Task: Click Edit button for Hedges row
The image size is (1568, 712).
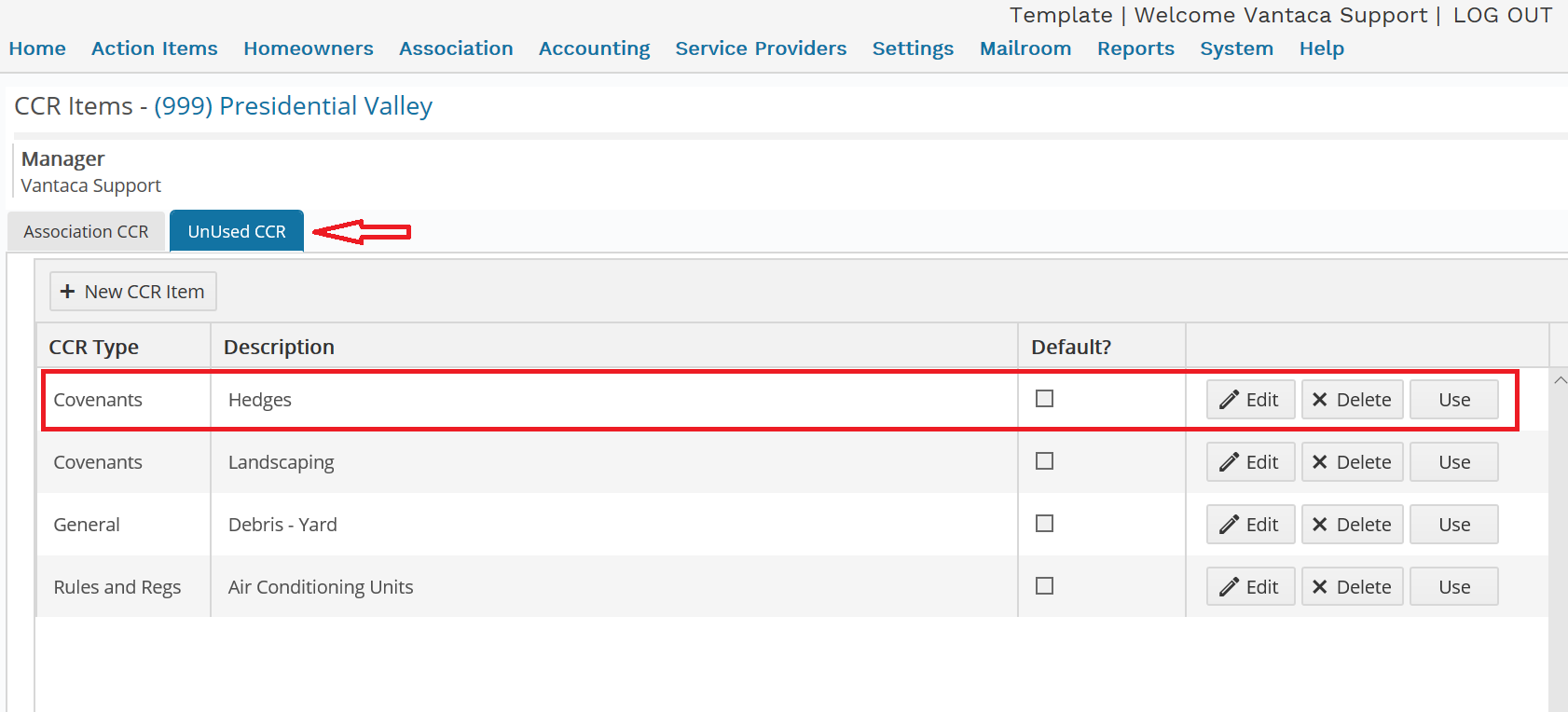Action: (x=1250, y=400)
